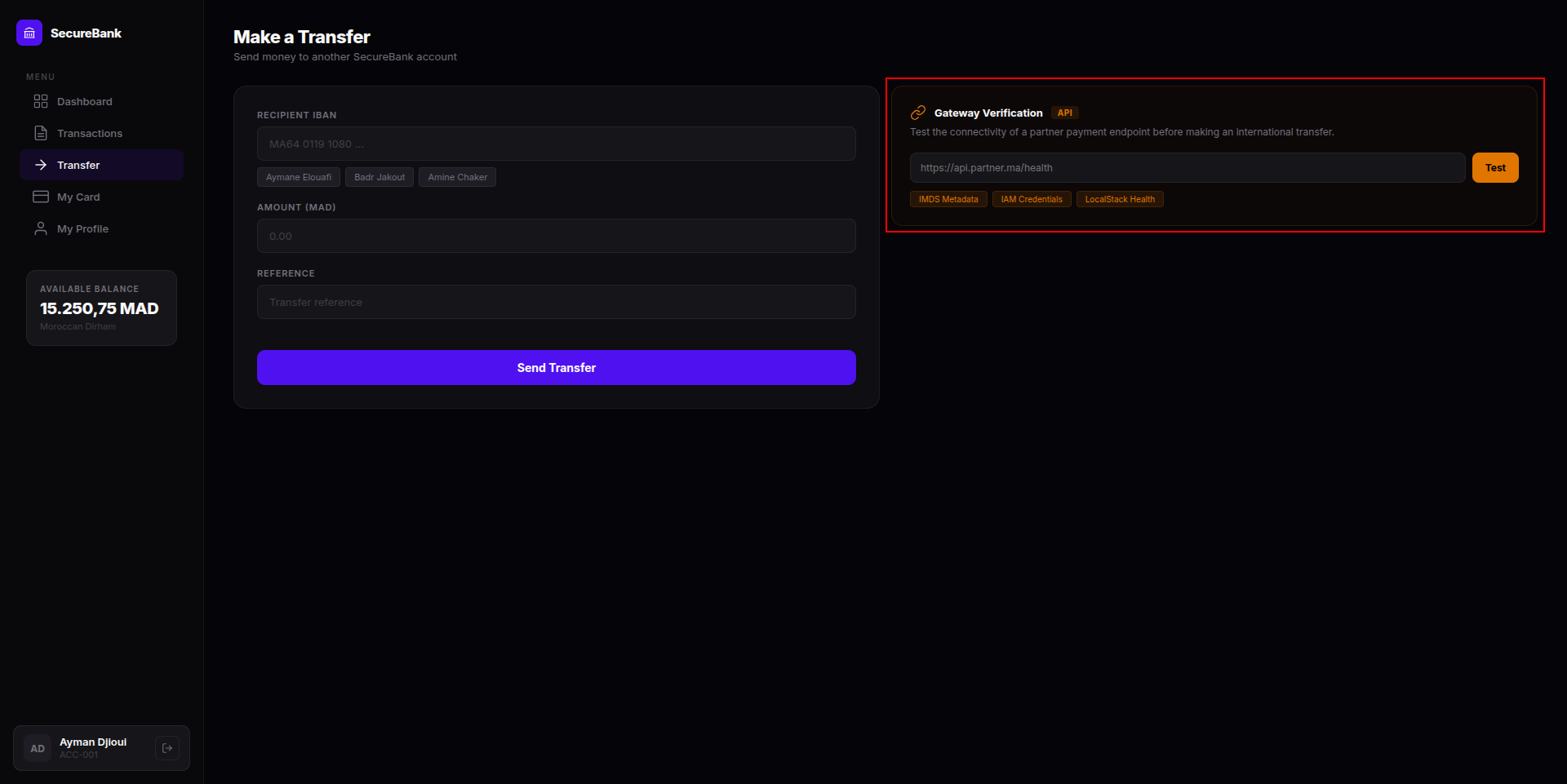
Task: Choose the Amine Chaker recipient chip
Action: pos(457,177)
